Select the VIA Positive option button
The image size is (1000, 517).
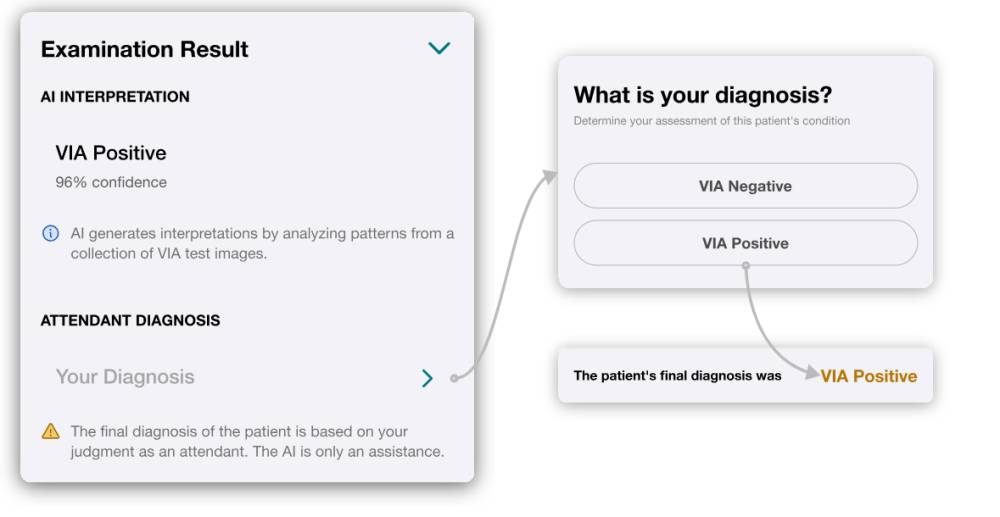pyautogui.click(x=746, y=243)
